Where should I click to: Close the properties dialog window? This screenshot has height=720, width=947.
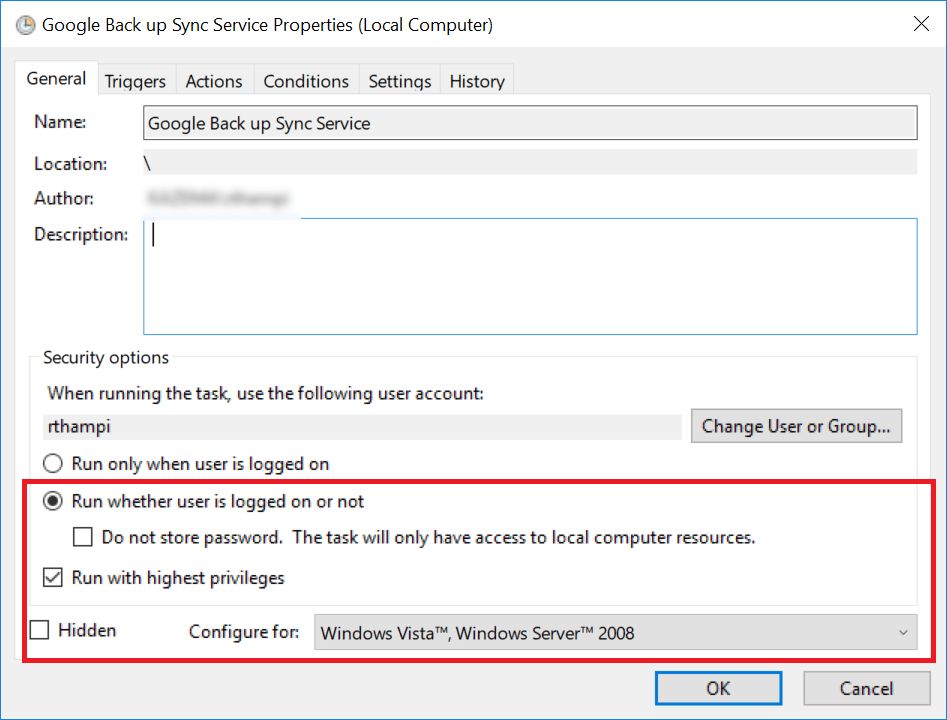point(921,24)
